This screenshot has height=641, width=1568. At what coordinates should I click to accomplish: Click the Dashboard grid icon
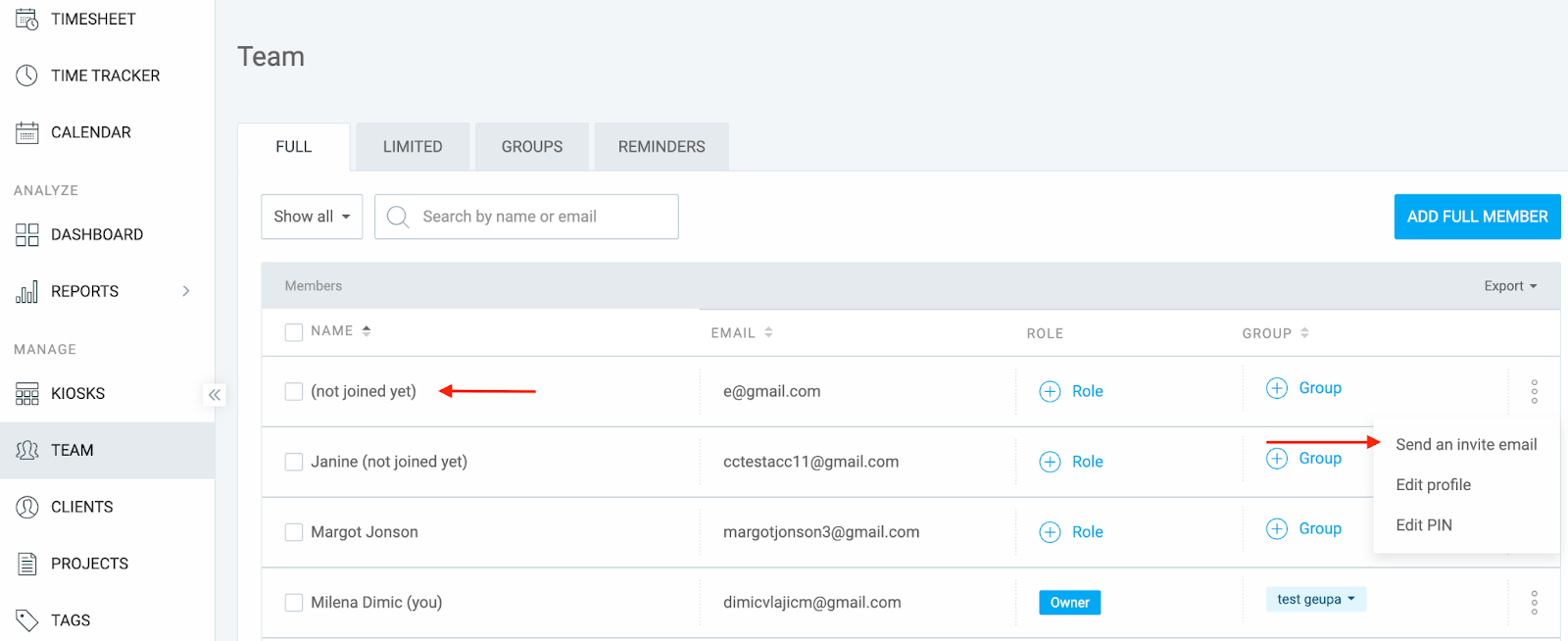26,234
